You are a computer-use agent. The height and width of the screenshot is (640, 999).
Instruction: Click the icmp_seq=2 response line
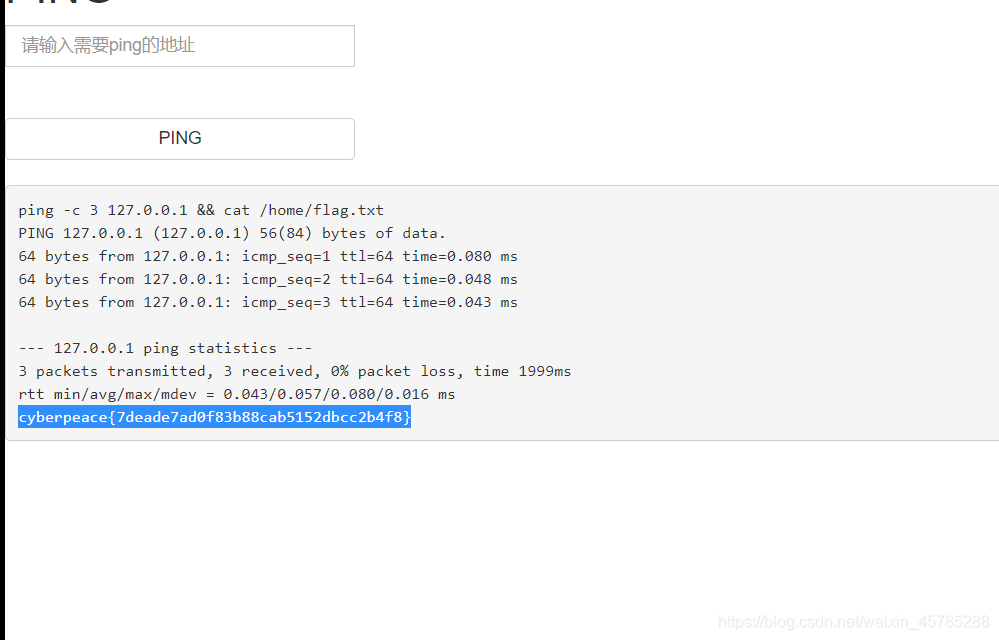tap(267, 279)
